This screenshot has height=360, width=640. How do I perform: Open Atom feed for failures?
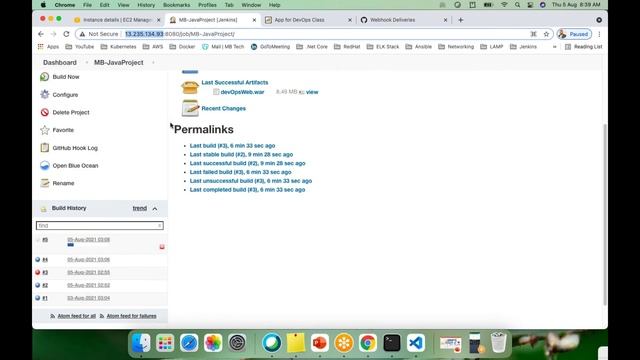point(131,316)
